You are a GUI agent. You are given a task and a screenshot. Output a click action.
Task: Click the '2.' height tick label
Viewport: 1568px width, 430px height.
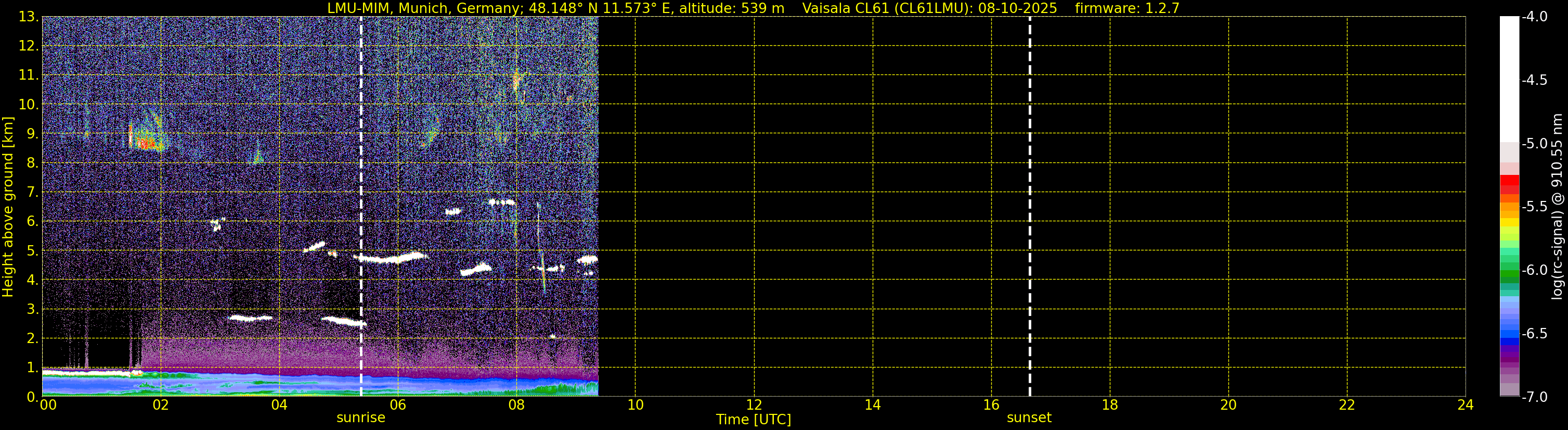pyautogui.click(x=32, y=338)
